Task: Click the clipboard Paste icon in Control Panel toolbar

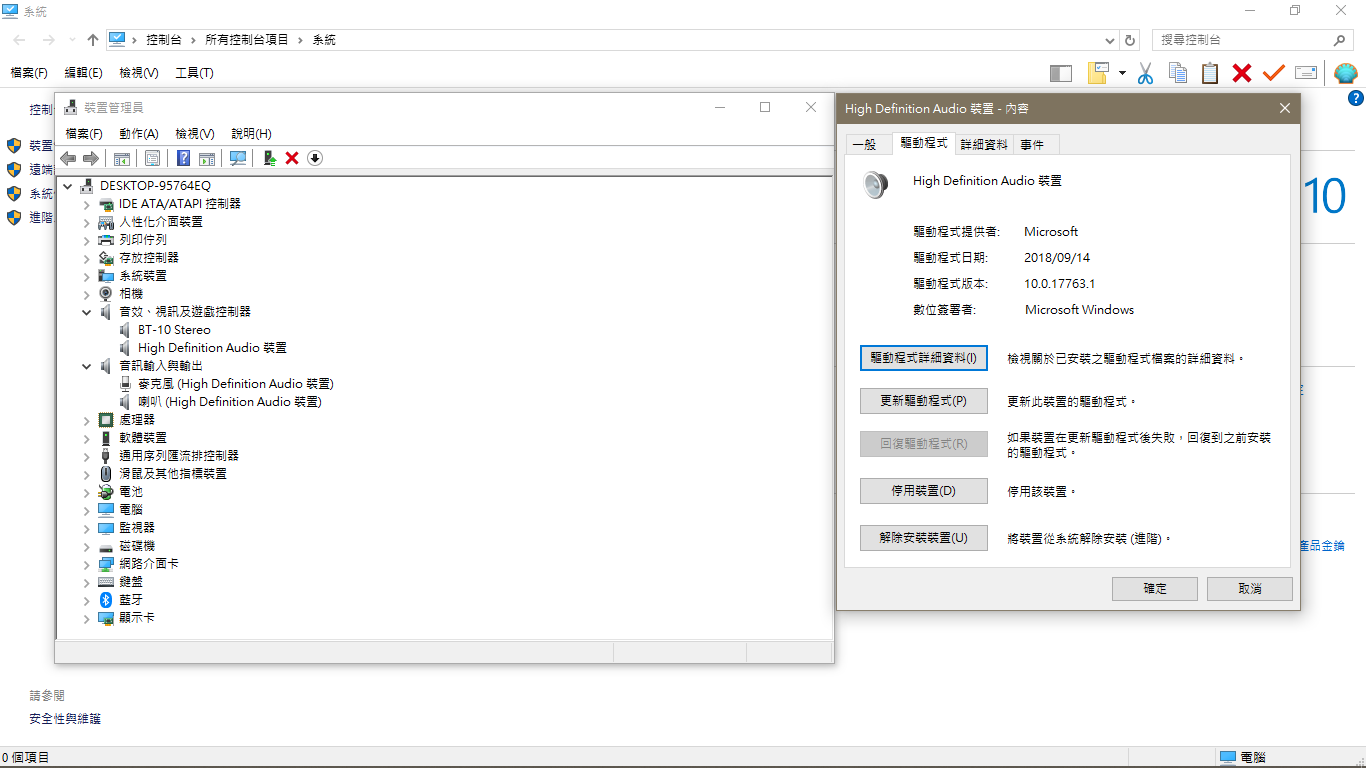Action: coord(1210,73)
